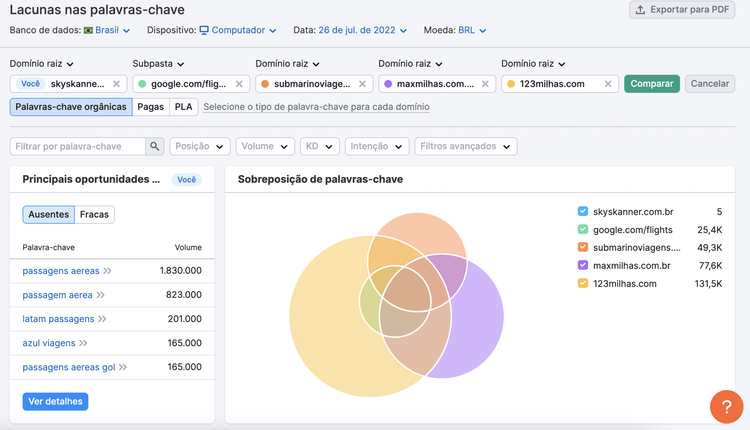Open the Volume filter dropdown
This screenshot has width=750, height=430.
pos(265,146)
